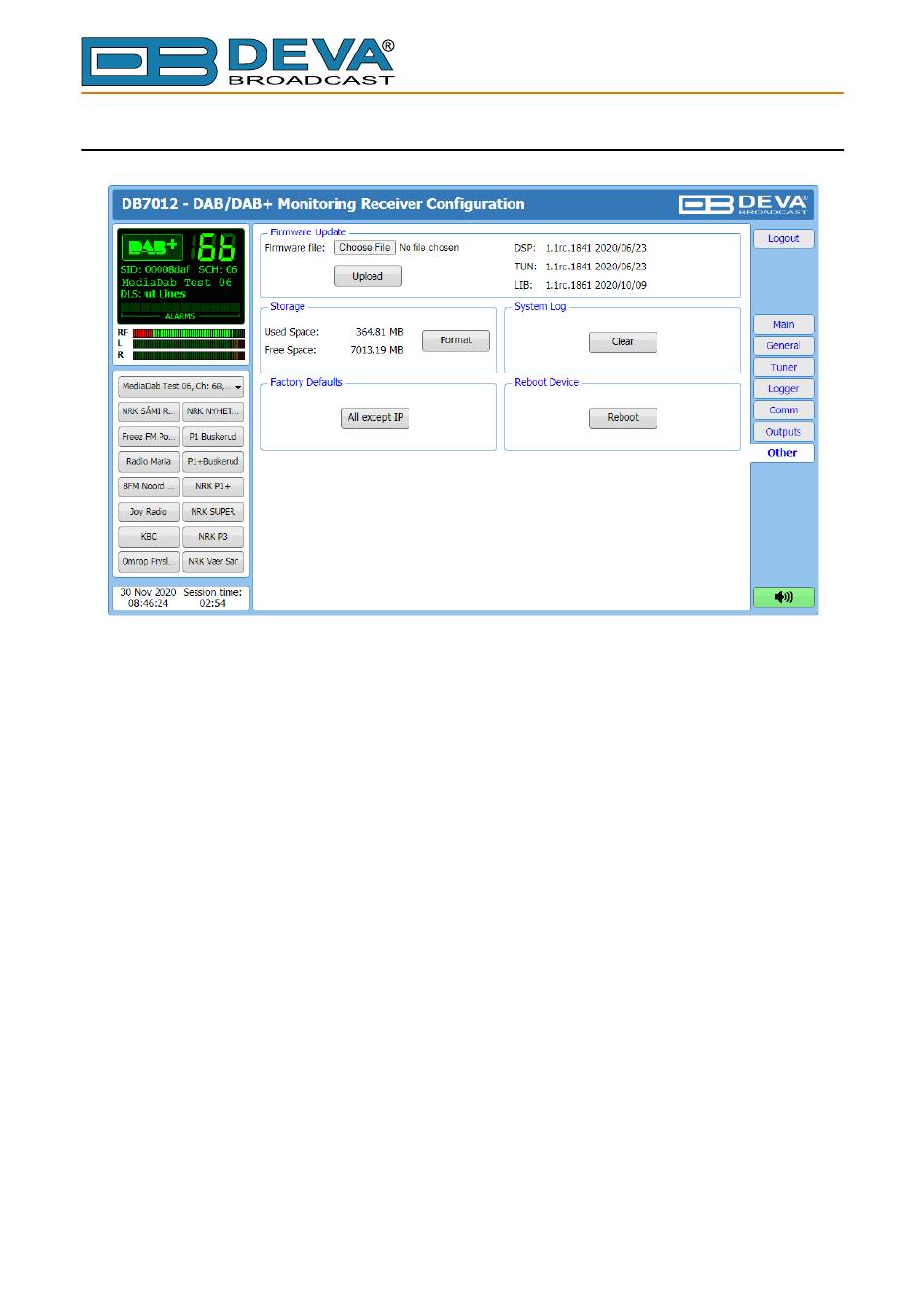This screenshot has height=1316, width=924.
Task: Tune to NRK SUPER station
Action: coord(213,512)
